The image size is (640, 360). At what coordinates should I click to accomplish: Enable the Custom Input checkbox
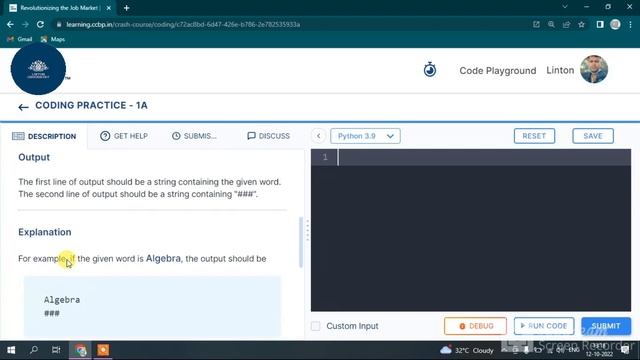(x=316, y=326)
